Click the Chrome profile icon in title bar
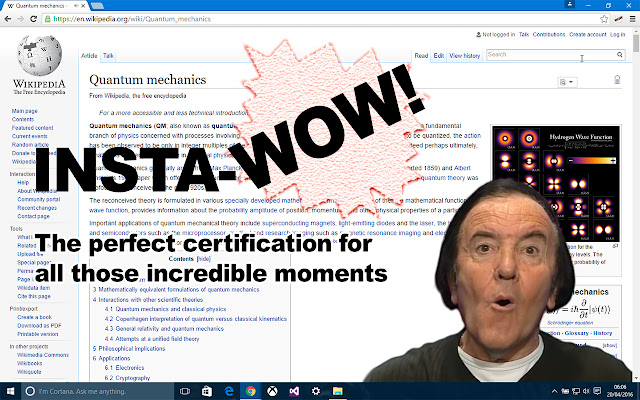Image resolution: width=640 pixels, height=400 pixels. [569, 4]
